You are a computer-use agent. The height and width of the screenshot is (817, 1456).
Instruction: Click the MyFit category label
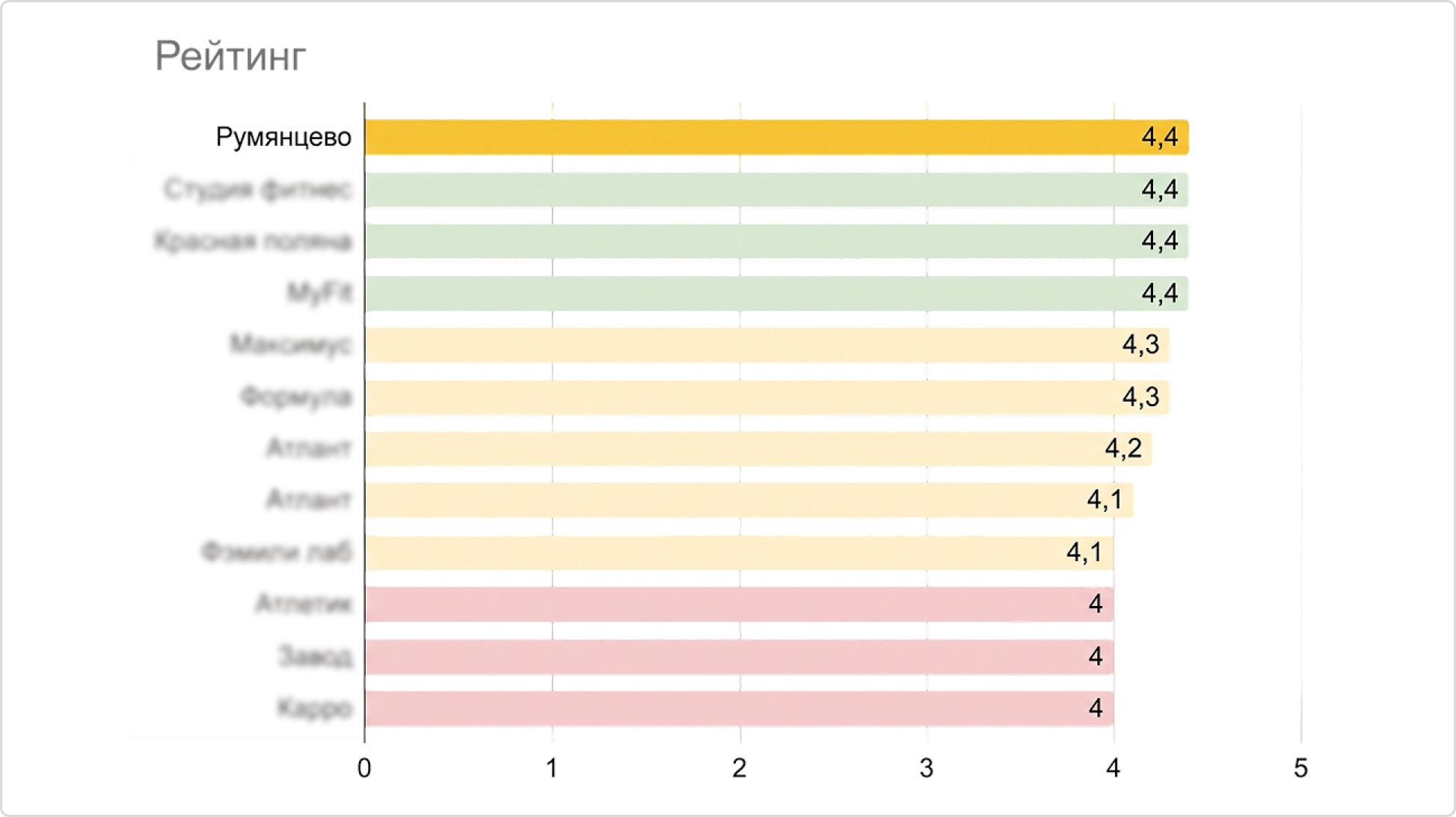pos(319,293)
